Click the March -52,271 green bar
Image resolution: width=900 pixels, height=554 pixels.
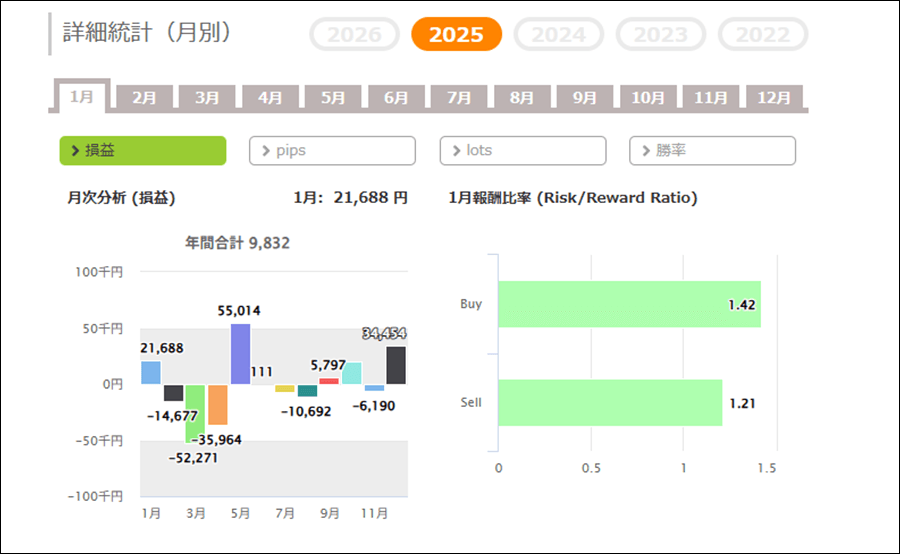point(195,413)
